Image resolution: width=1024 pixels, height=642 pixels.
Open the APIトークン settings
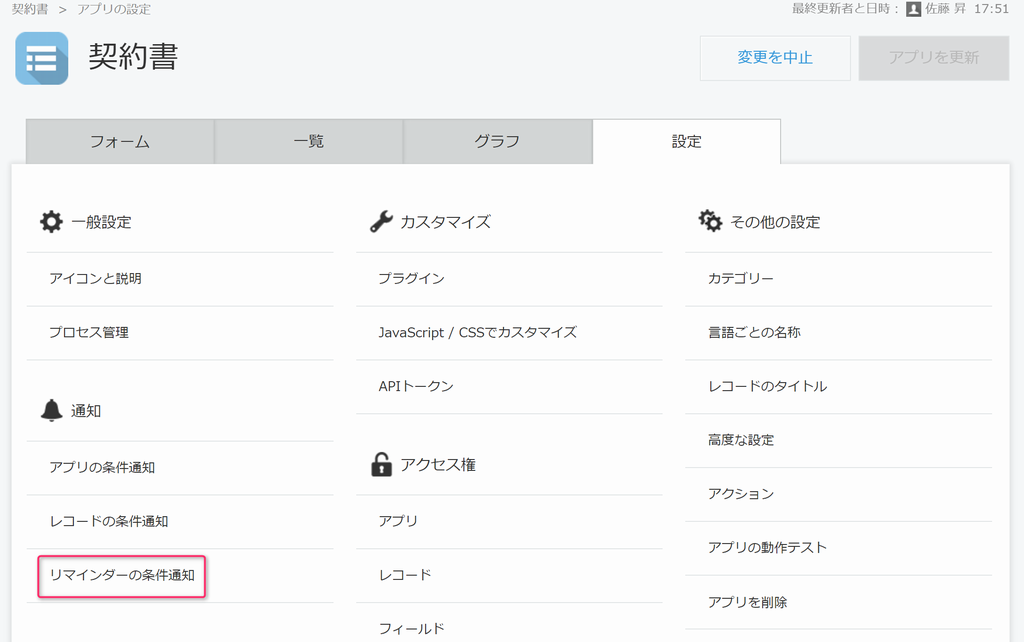coord(416,386)
